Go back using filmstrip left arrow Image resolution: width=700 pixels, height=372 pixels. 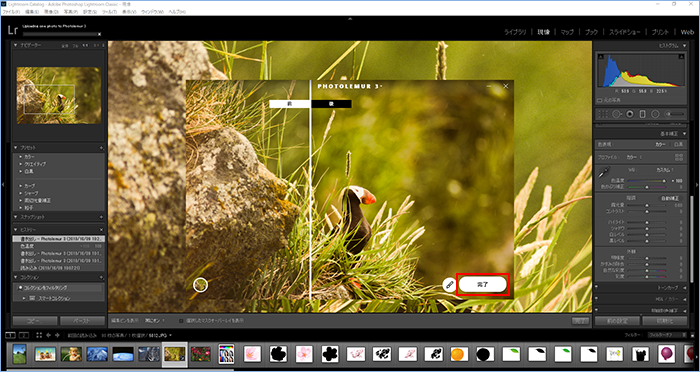[x=48, y=335]
